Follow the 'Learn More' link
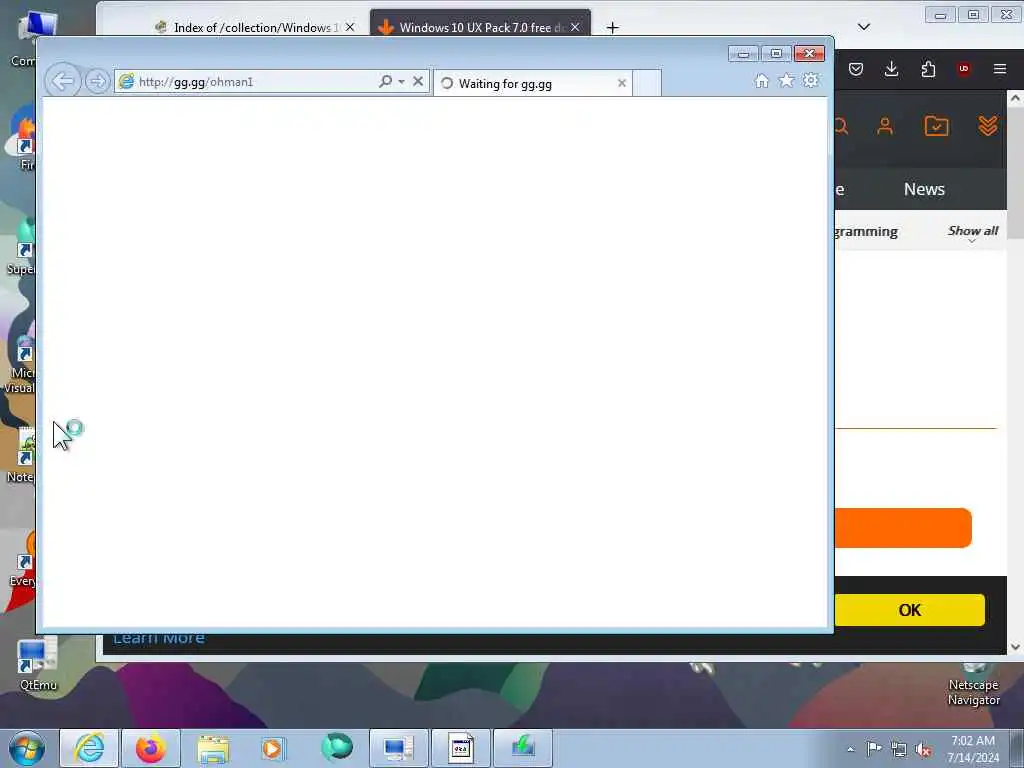 159,638
